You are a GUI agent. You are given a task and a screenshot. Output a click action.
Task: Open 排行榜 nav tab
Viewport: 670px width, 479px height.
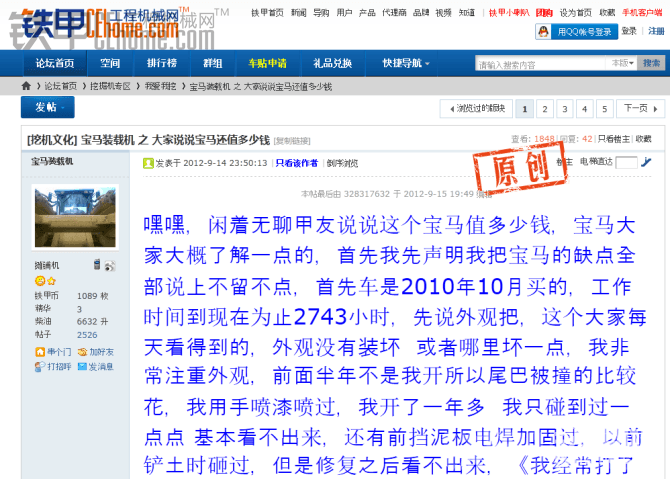coord(162,63)
